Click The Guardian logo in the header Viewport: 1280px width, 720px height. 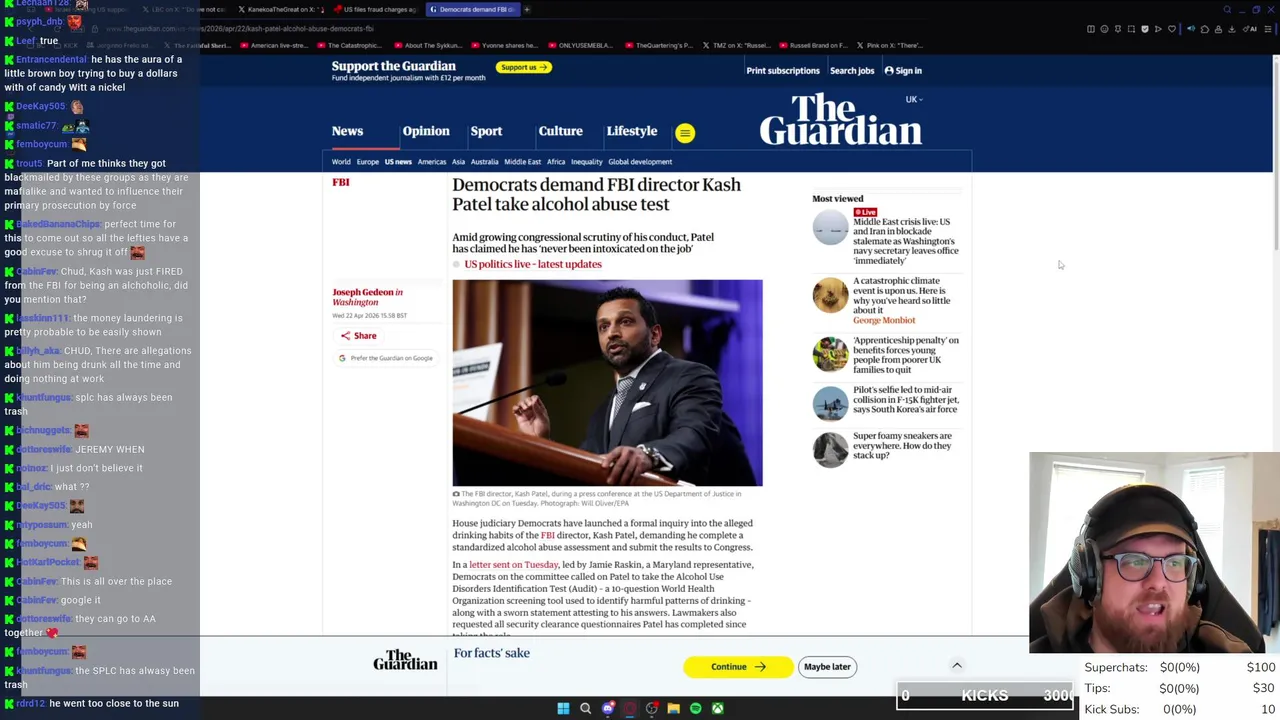840,120
